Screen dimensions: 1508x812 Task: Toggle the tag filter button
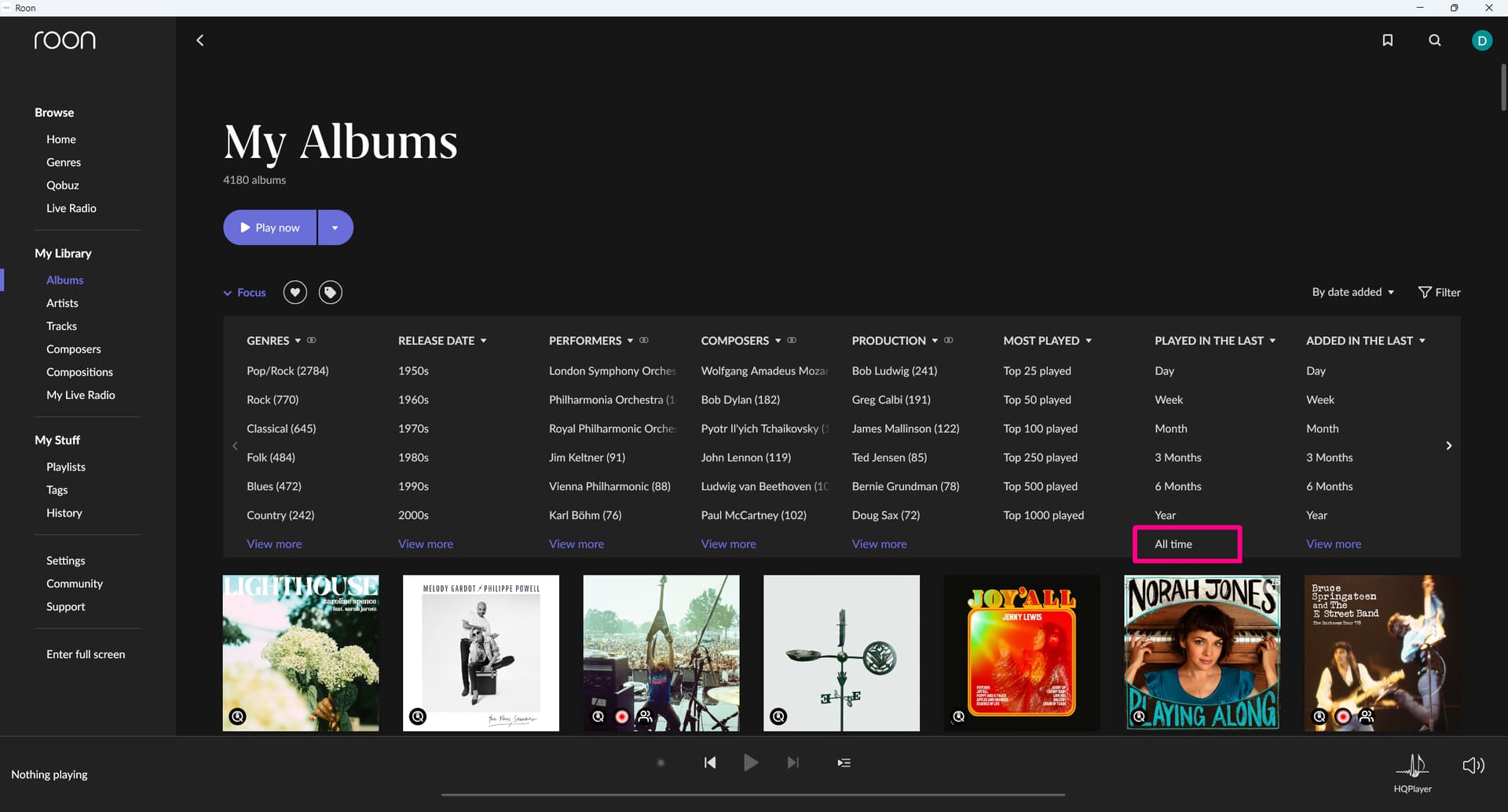(x=330, y=292)
